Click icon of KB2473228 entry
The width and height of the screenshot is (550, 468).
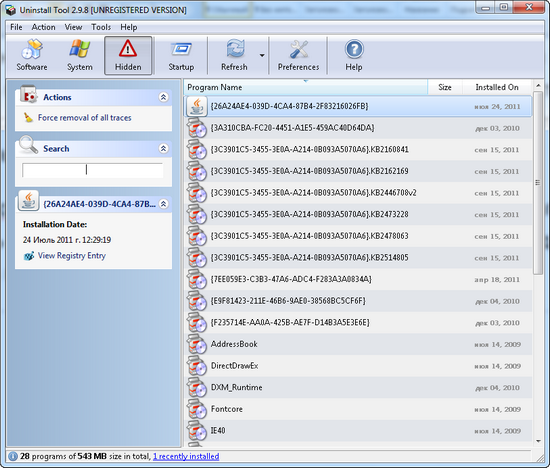click(x=197, y=214)
